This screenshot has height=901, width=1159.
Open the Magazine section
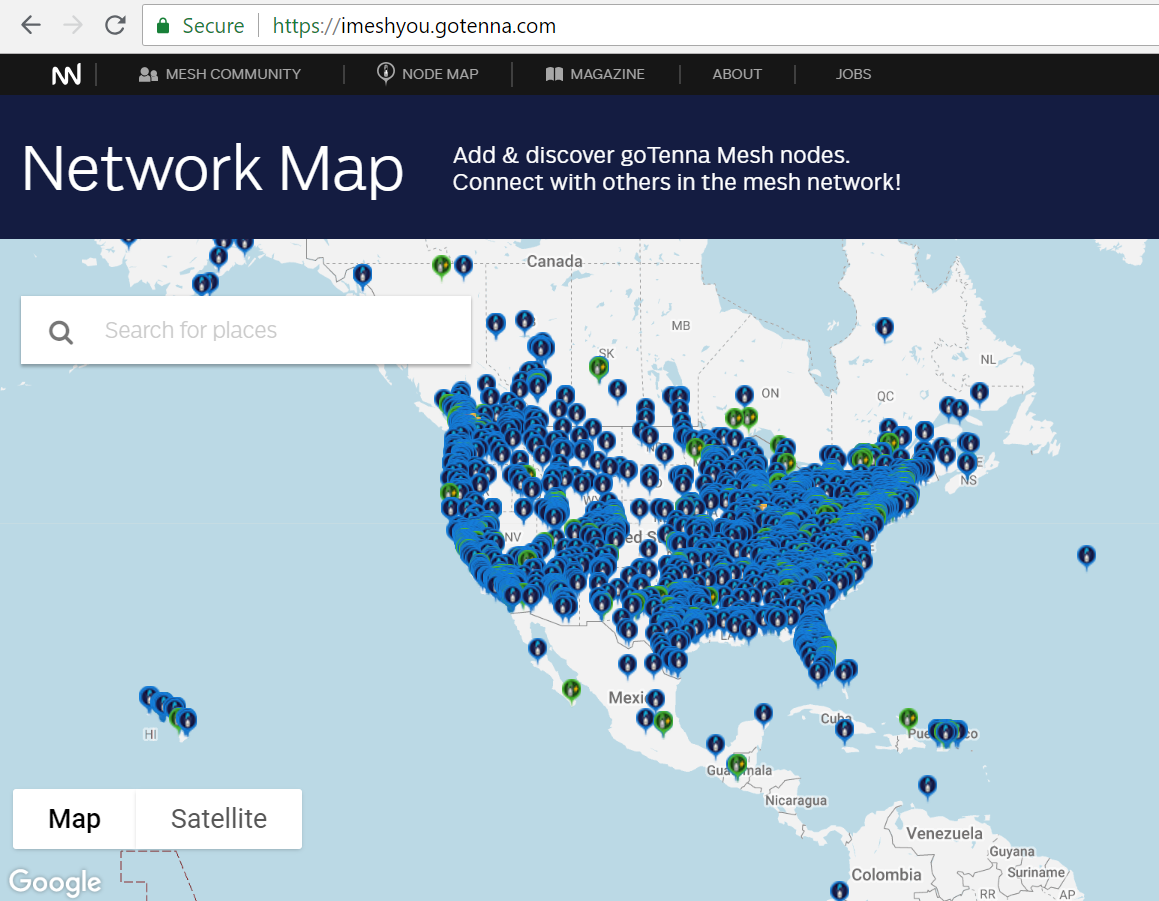coord(595,74)
